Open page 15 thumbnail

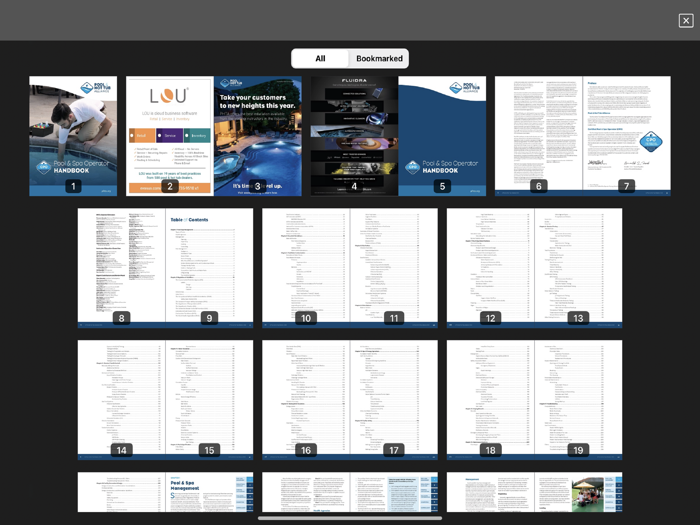point(209,400)
